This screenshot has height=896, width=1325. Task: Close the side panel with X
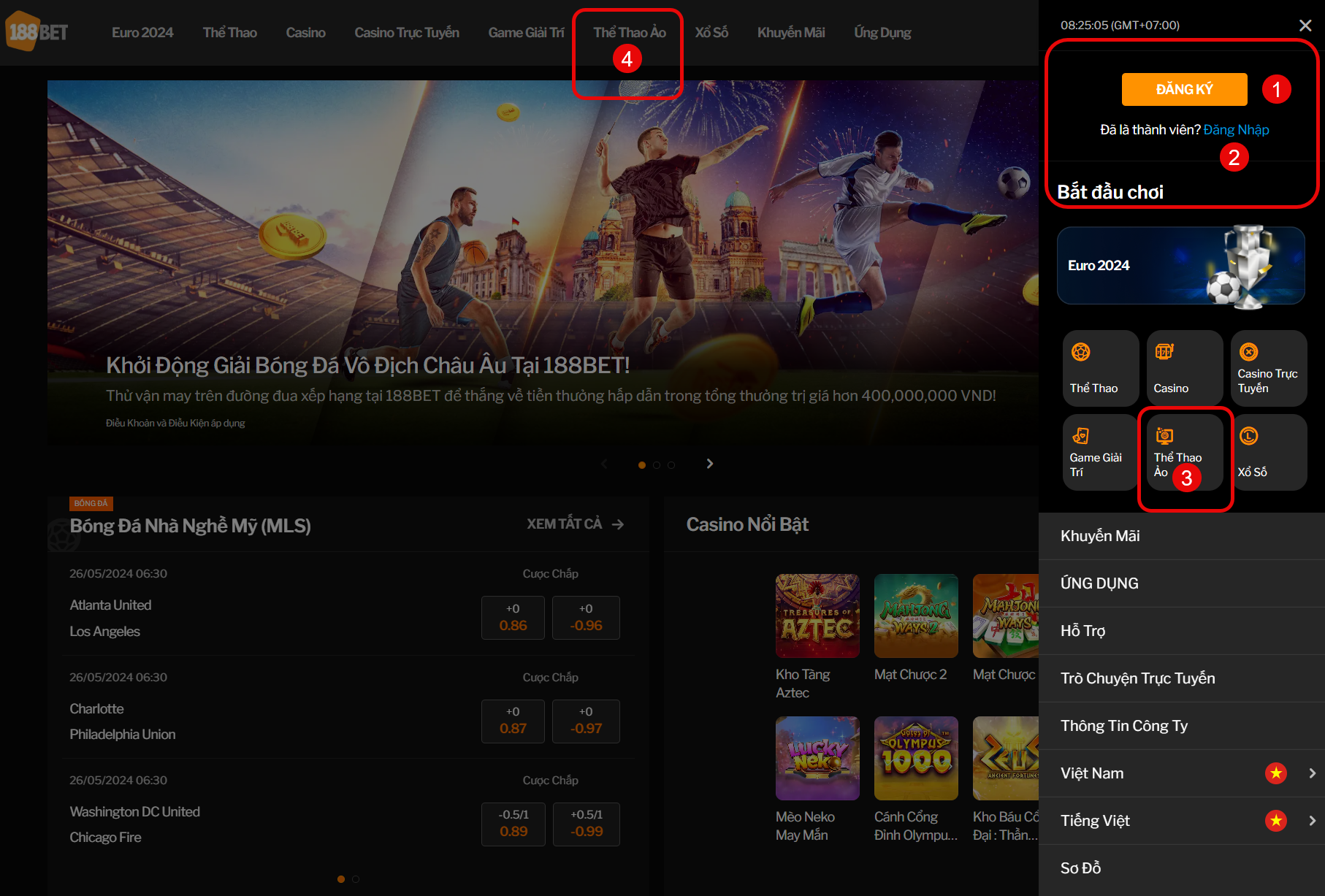pos(1305,26)
